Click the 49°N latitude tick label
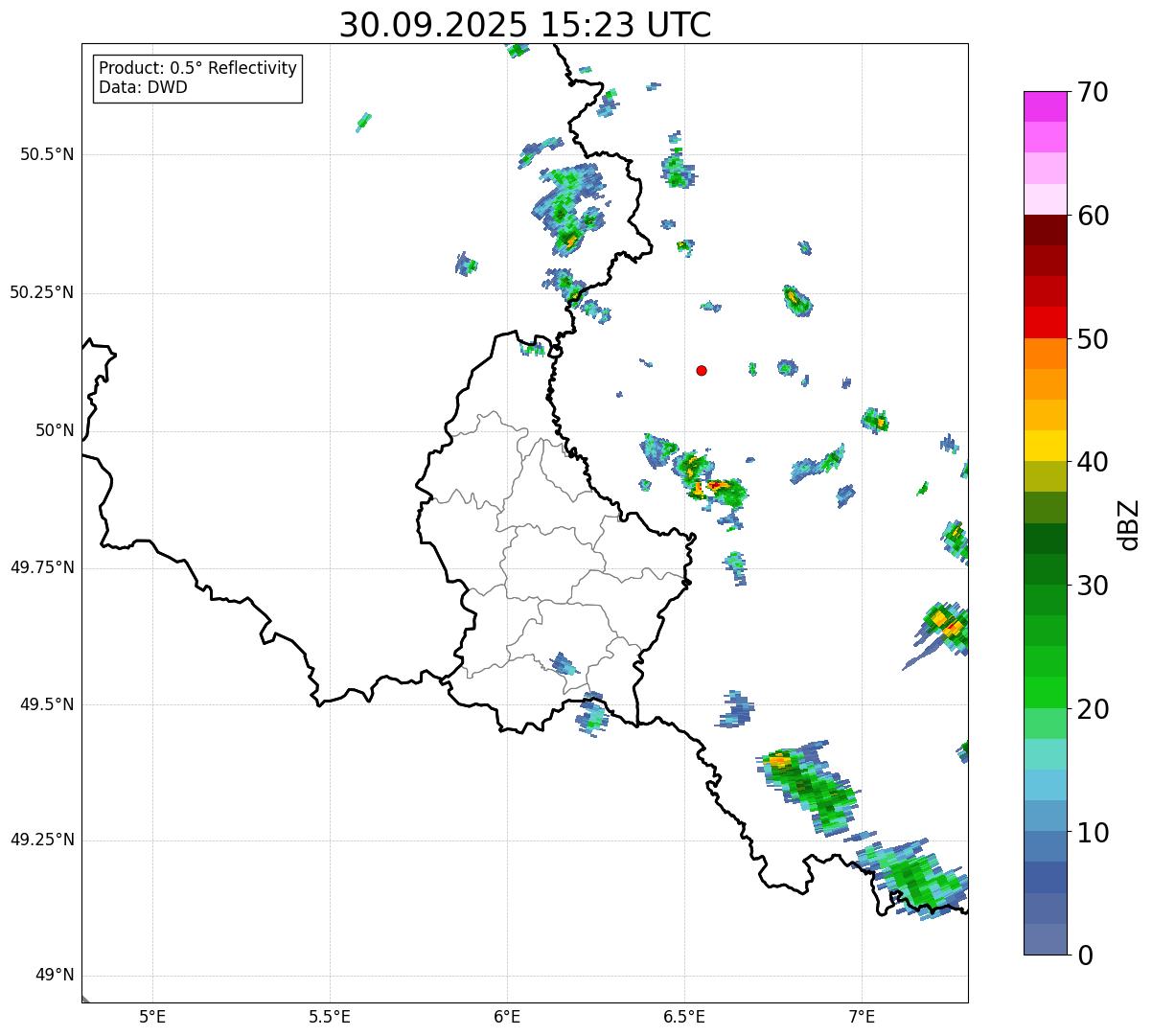Viewport: 1152px width, 1036px height. click(x=54, y=976)
